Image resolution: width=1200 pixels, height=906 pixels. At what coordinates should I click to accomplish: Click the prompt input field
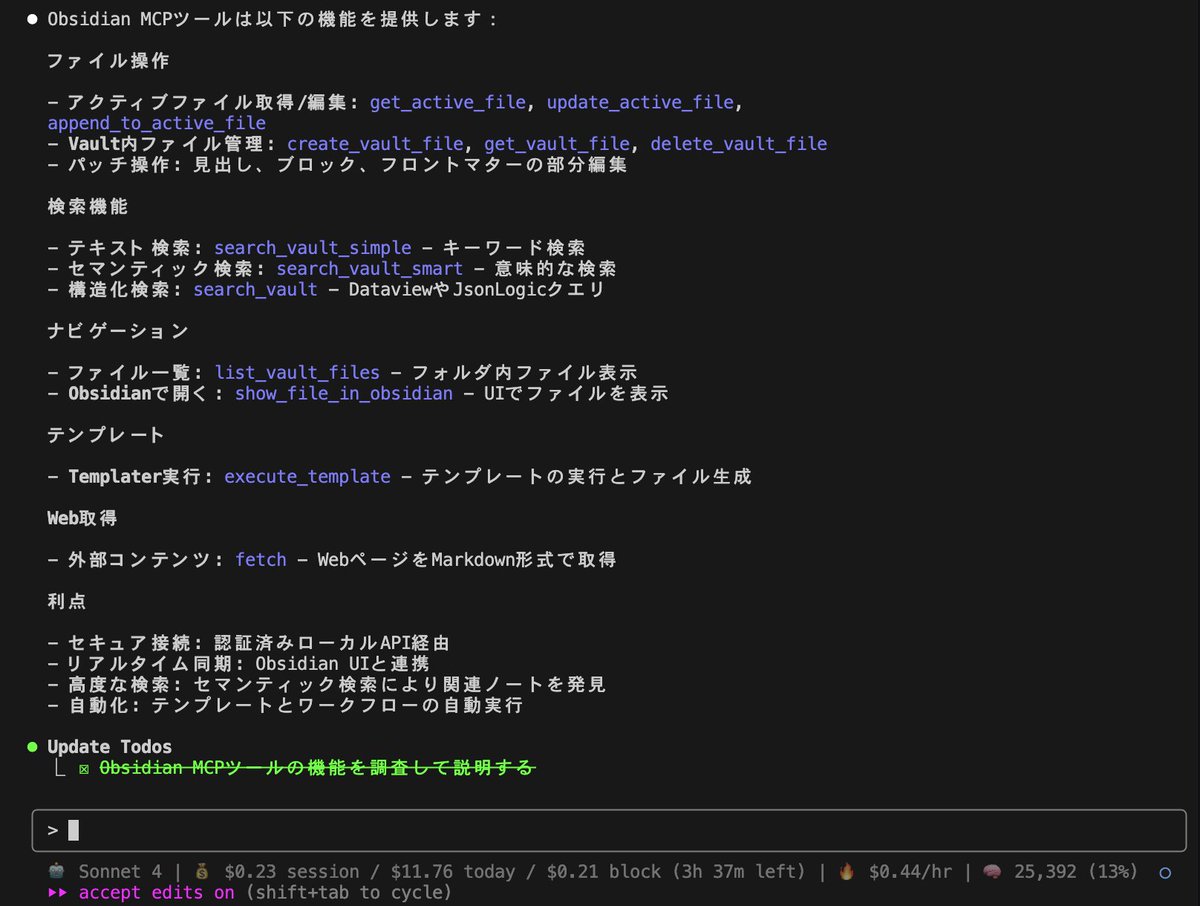point(608,830)
